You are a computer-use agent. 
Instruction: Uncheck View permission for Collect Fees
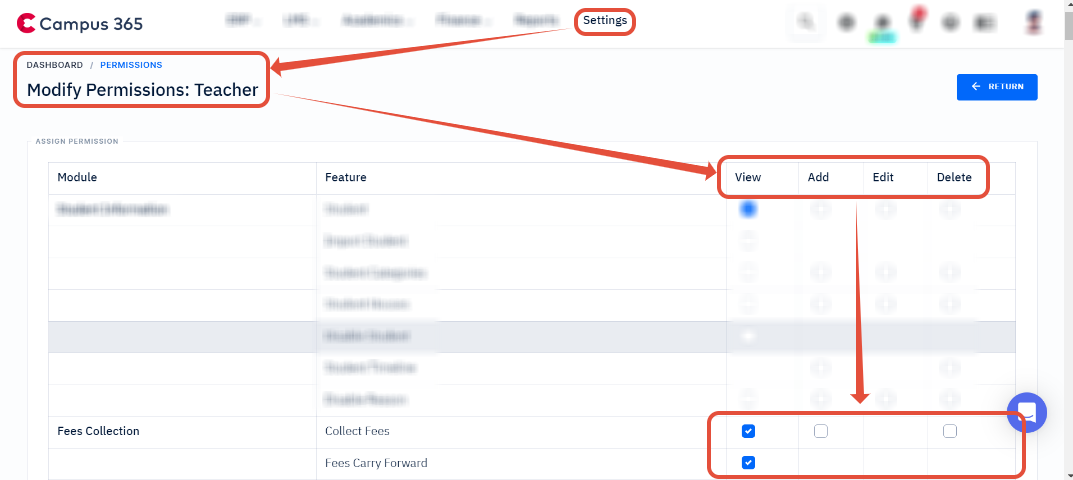748,431
